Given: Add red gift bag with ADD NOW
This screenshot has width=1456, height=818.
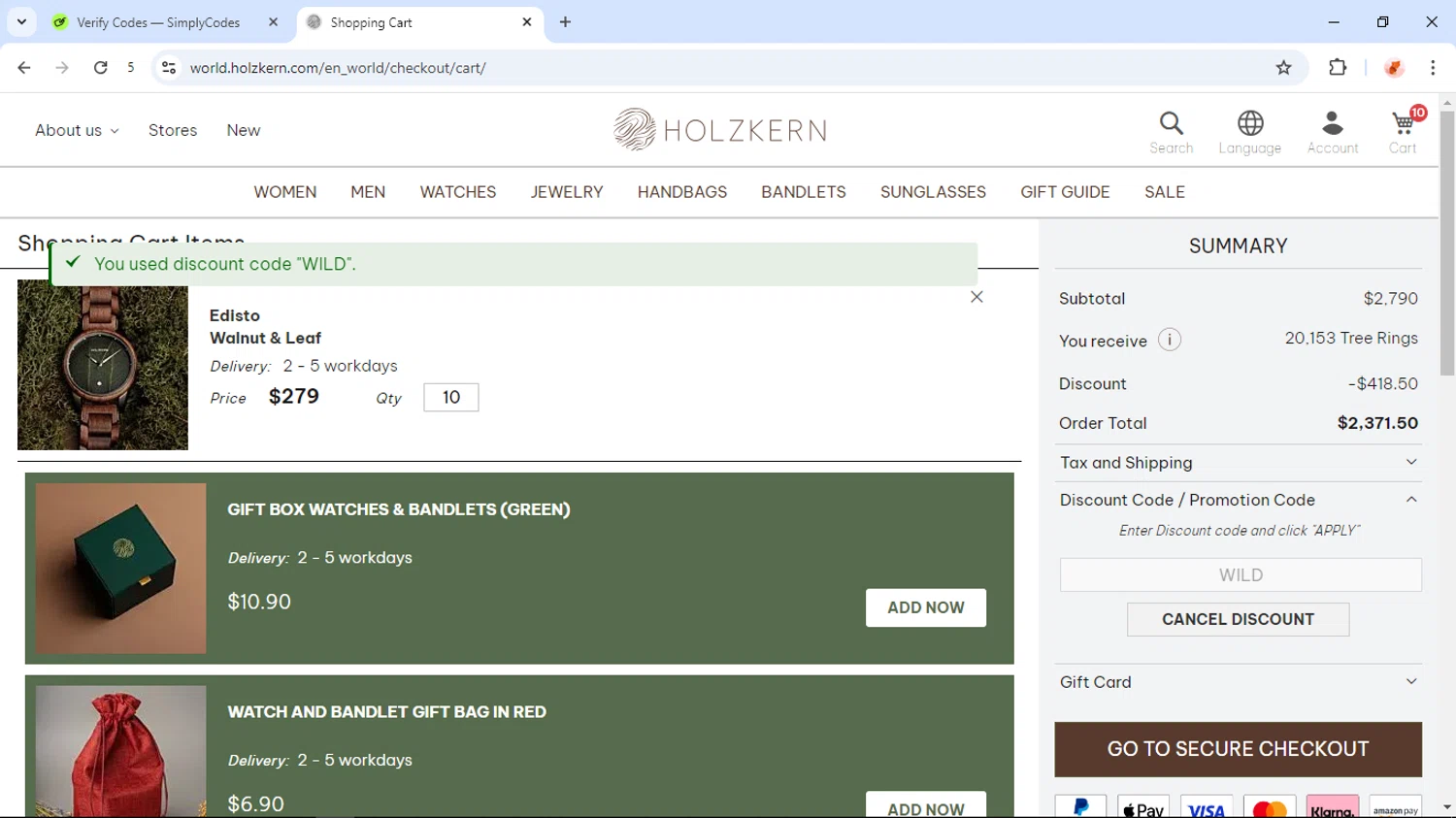Looking at the screenshot, I should [x=926, y=805].
